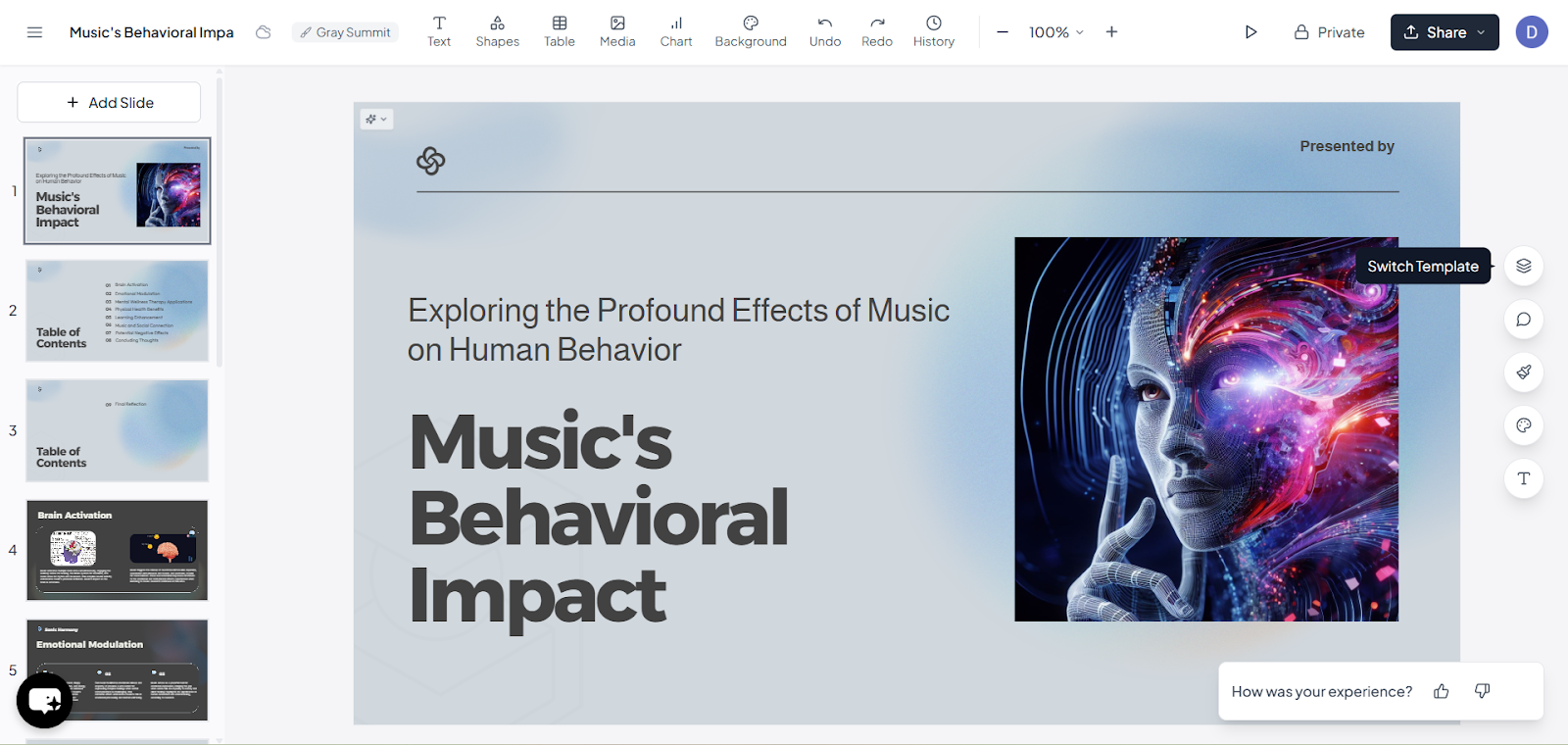This screenshot has width=1568, height=745.
Task: Give thumbs up feedback
Action: (1442, 691)
